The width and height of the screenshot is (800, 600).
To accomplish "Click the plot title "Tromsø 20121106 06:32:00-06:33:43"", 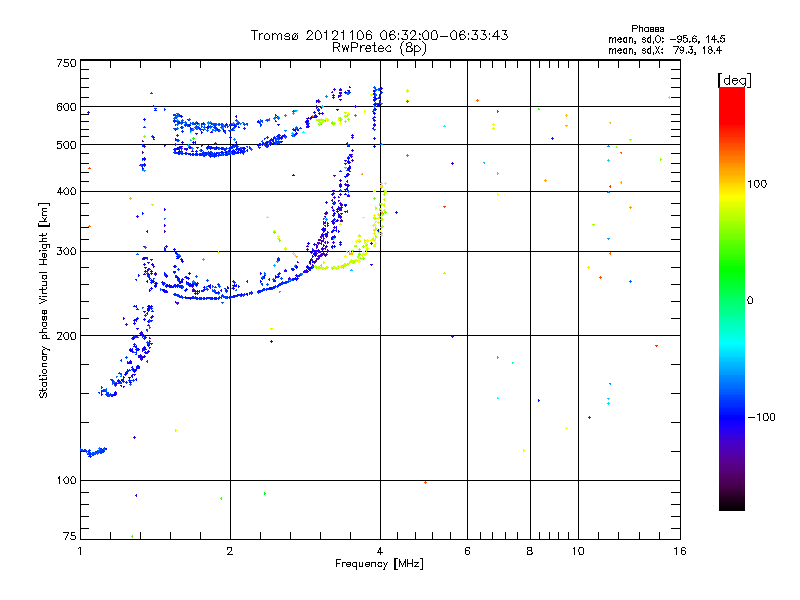I will click(379, 35).
